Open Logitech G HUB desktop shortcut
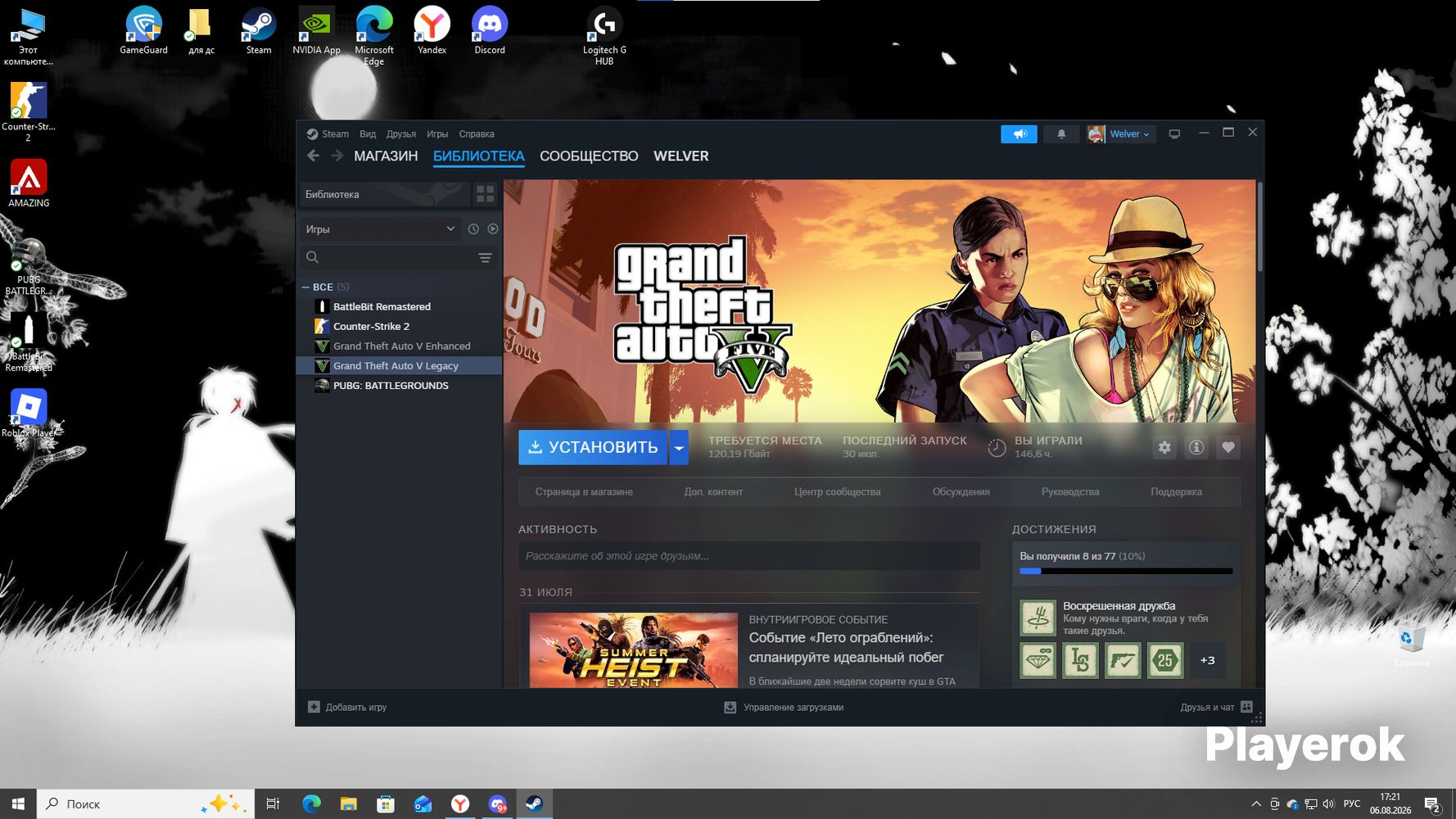This screenshot has height=819, width=1456. [604, 36]
